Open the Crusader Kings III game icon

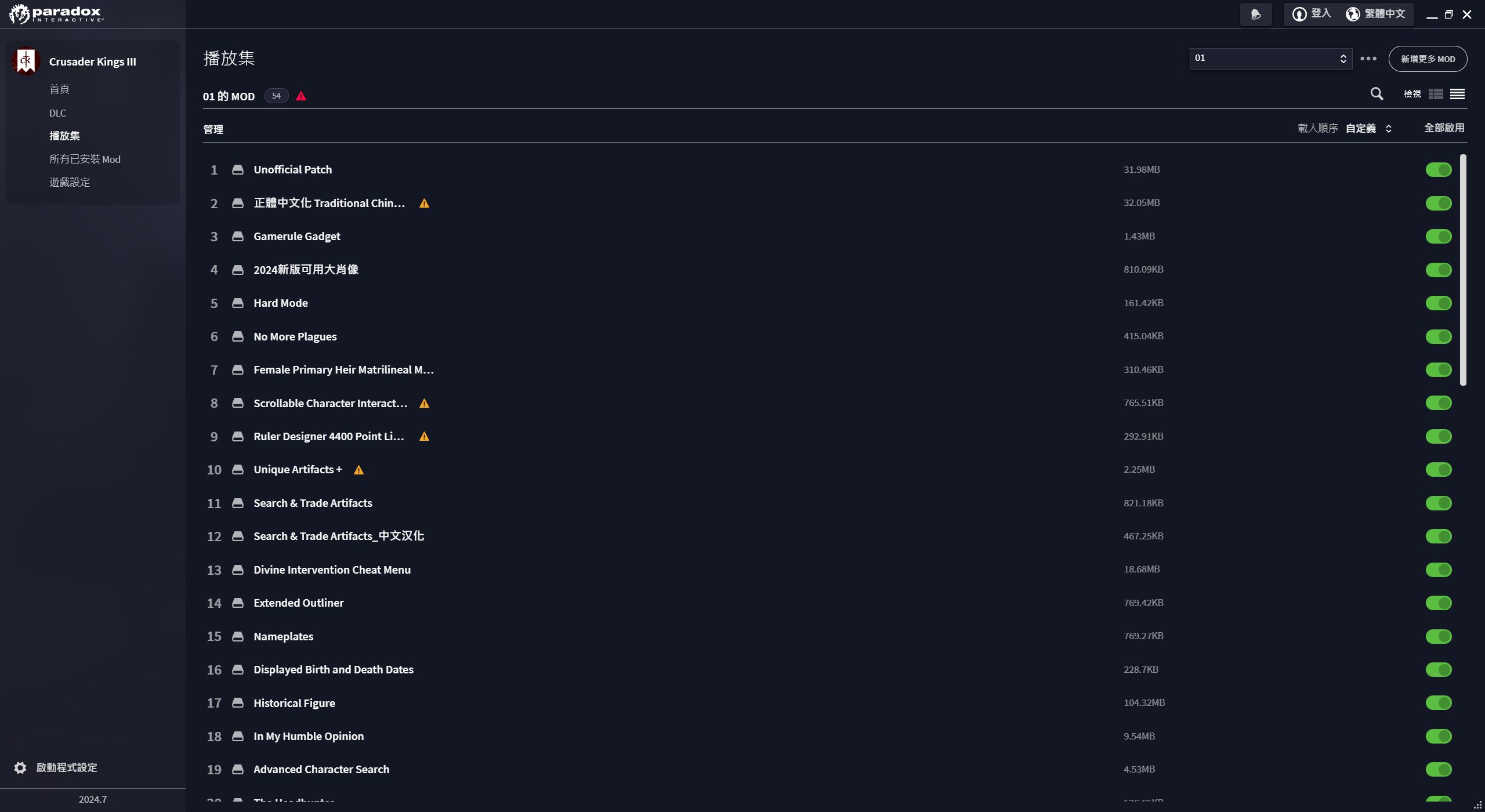coord(26,61)
